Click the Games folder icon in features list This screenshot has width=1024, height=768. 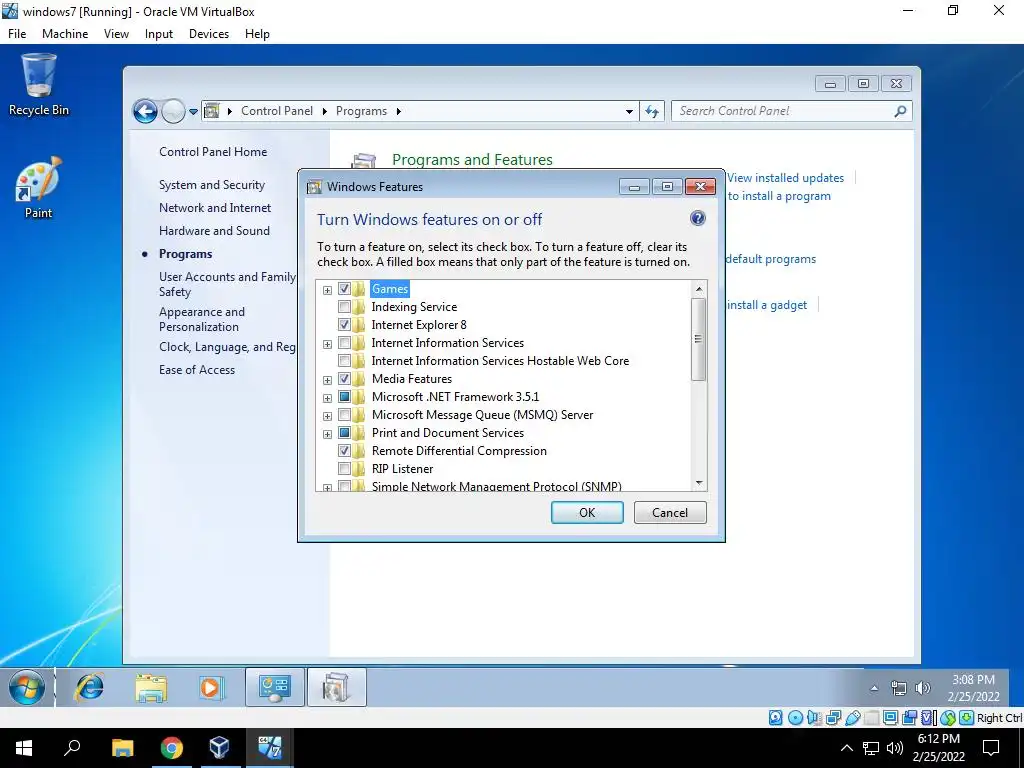pos(359,289)
